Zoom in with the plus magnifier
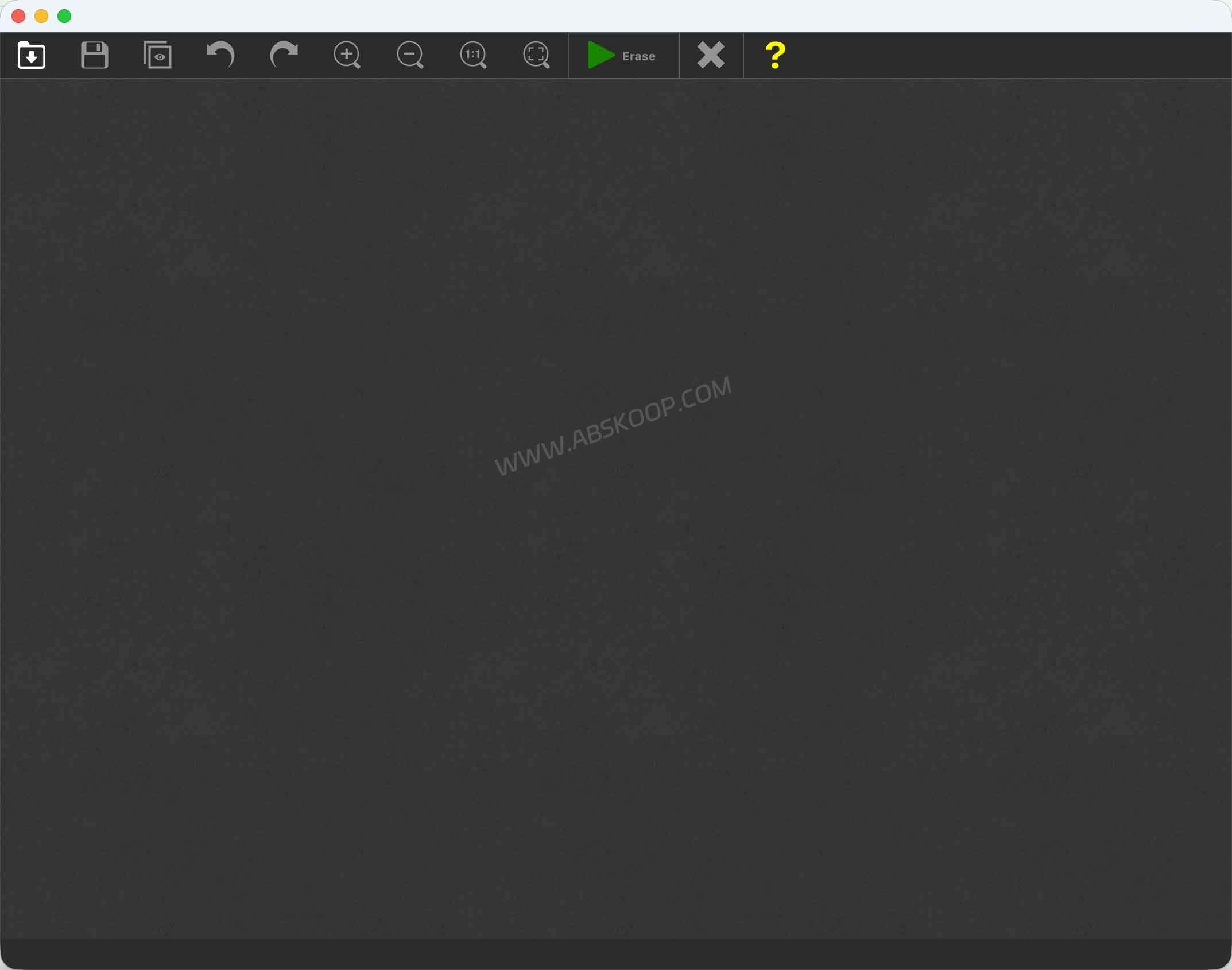This screenshot has height=970, width=1232. (347, 55)
